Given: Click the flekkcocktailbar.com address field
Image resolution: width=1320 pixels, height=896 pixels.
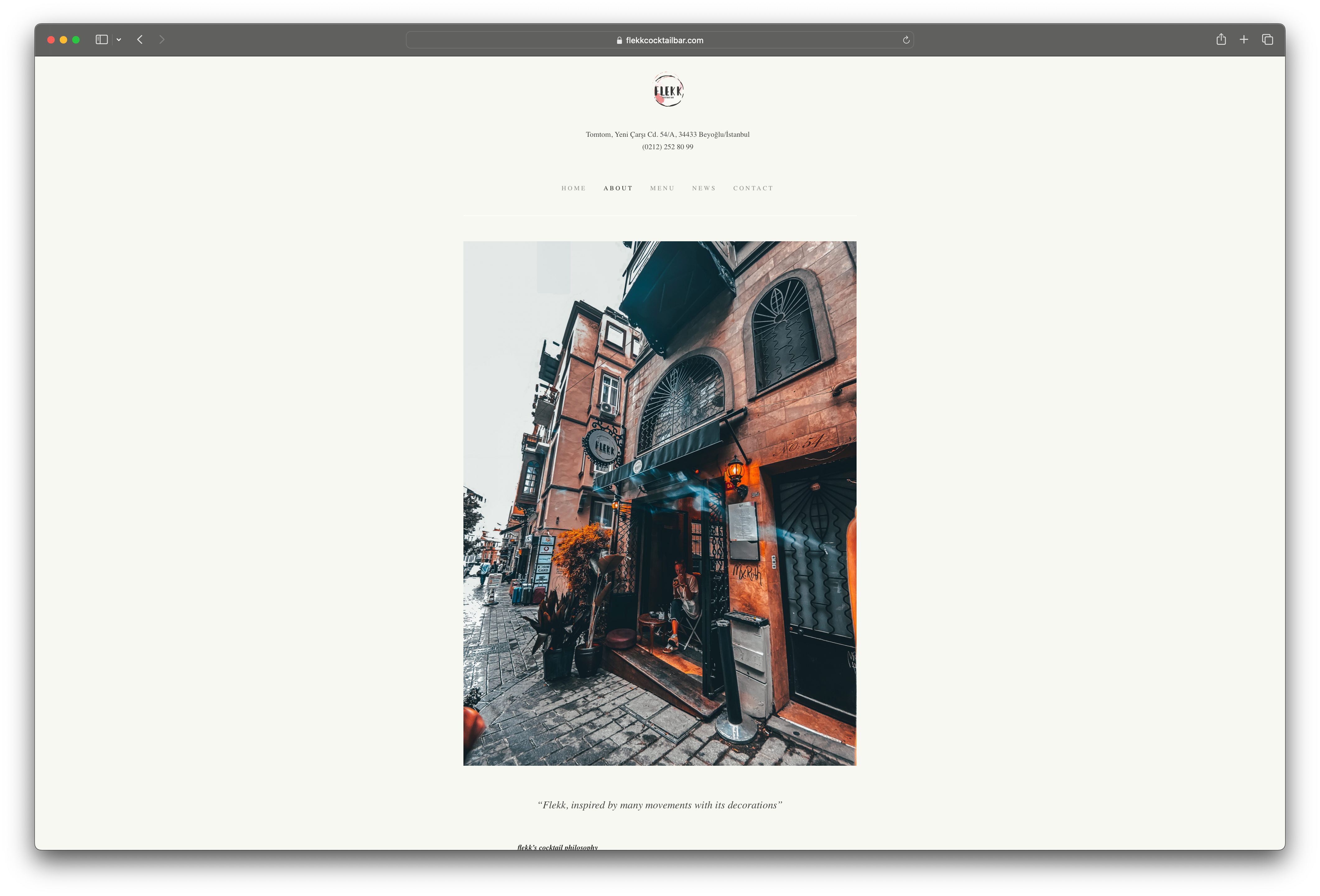Looking at the screenshot, I should pyautogui.click(x=664, y=40).
